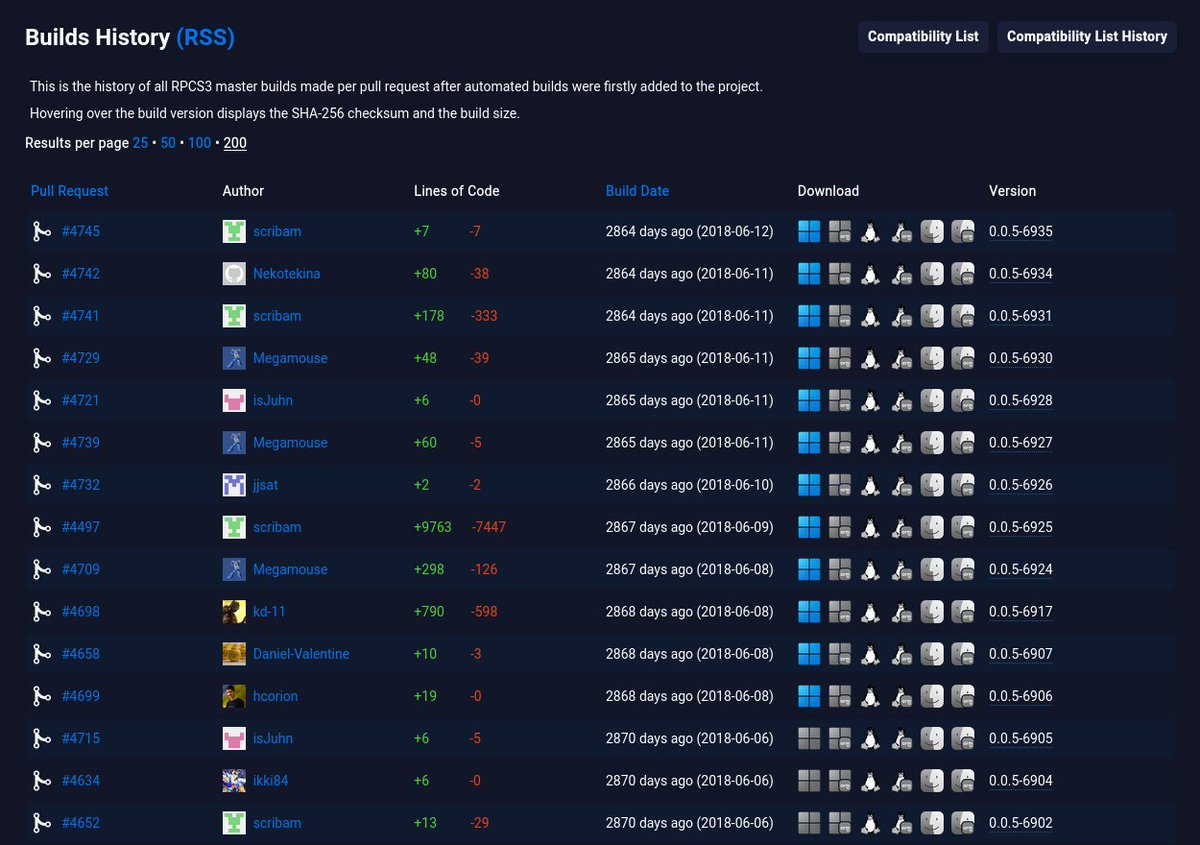Click the Linux penguin icon in Daniel-Valentine's row
The width and height of the screenshot is (1200, 845).
870,654
